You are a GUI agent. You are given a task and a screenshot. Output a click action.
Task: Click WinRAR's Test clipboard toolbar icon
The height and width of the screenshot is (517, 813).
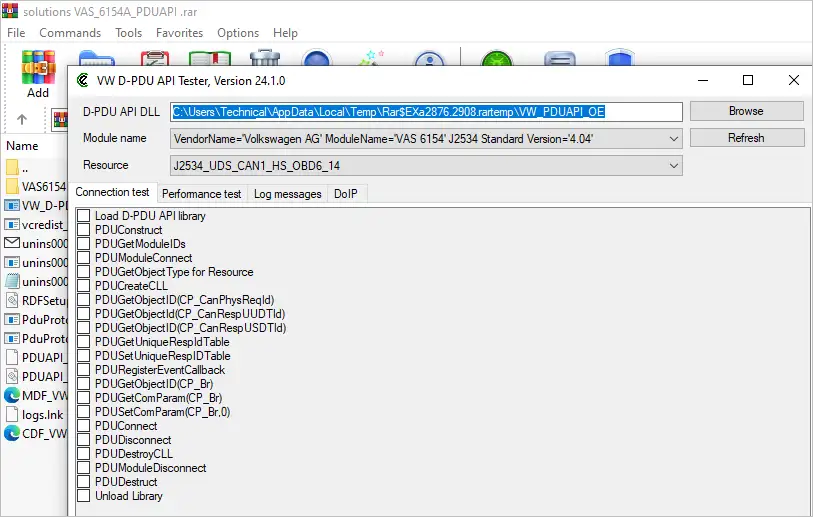[x=155, y=58]
